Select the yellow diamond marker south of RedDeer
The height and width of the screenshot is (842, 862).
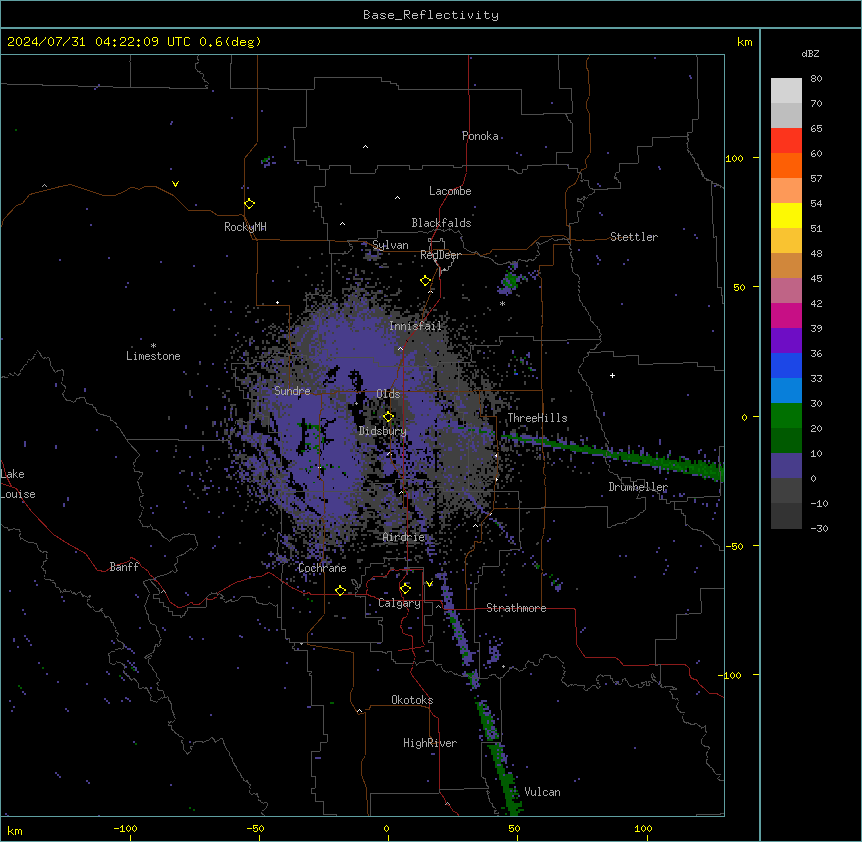(x=426, y=281)
